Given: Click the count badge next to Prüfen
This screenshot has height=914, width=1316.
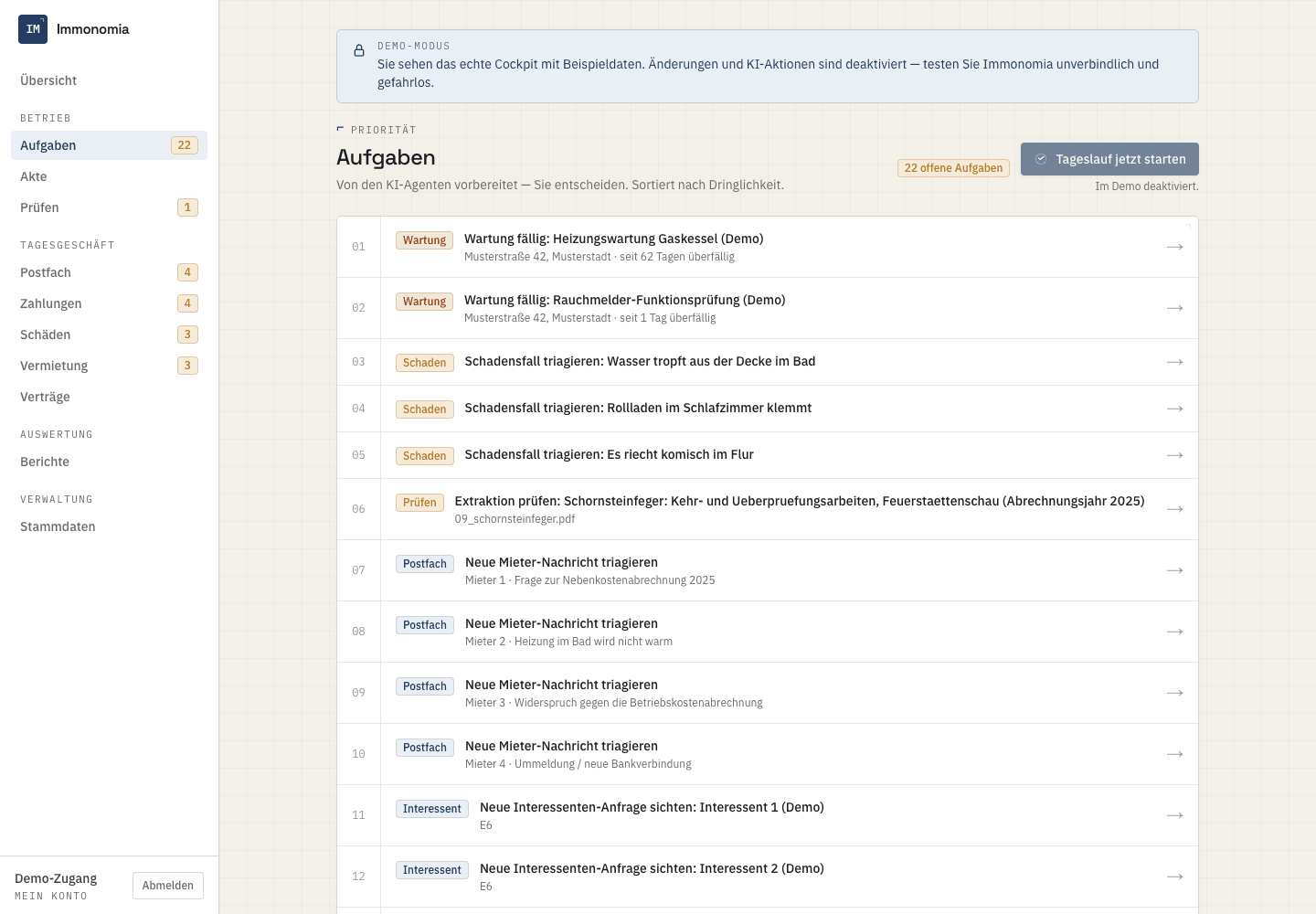Looking at the screenshot, I should tap(187, 207).
